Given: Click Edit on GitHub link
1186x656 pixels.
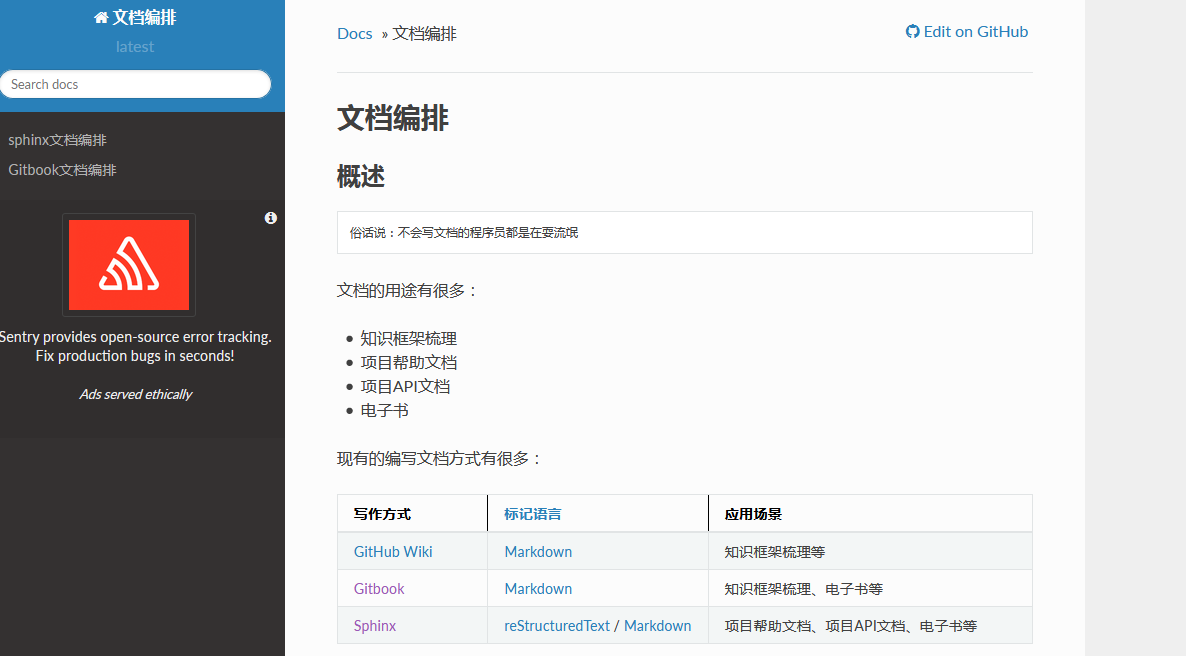Looking at the screenshot, I should coord(967,32).
